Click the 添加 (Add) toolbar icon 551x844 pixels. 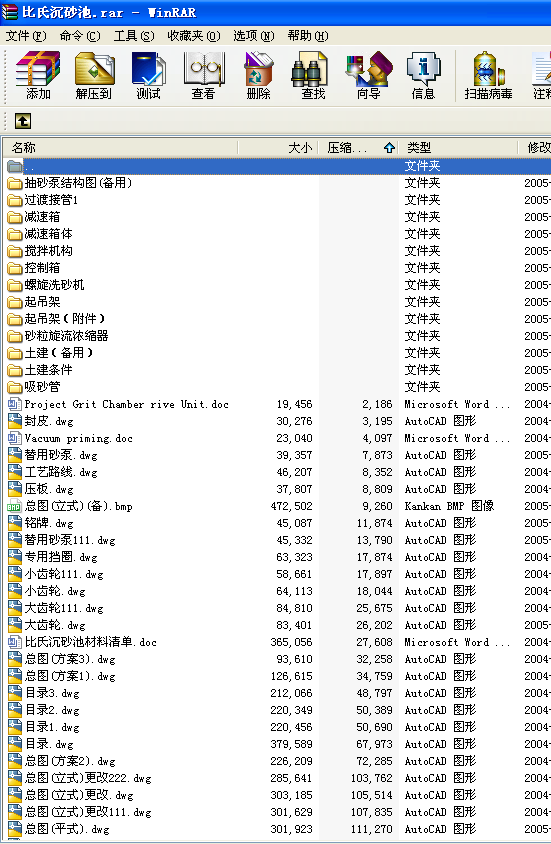tap(38, 69)
